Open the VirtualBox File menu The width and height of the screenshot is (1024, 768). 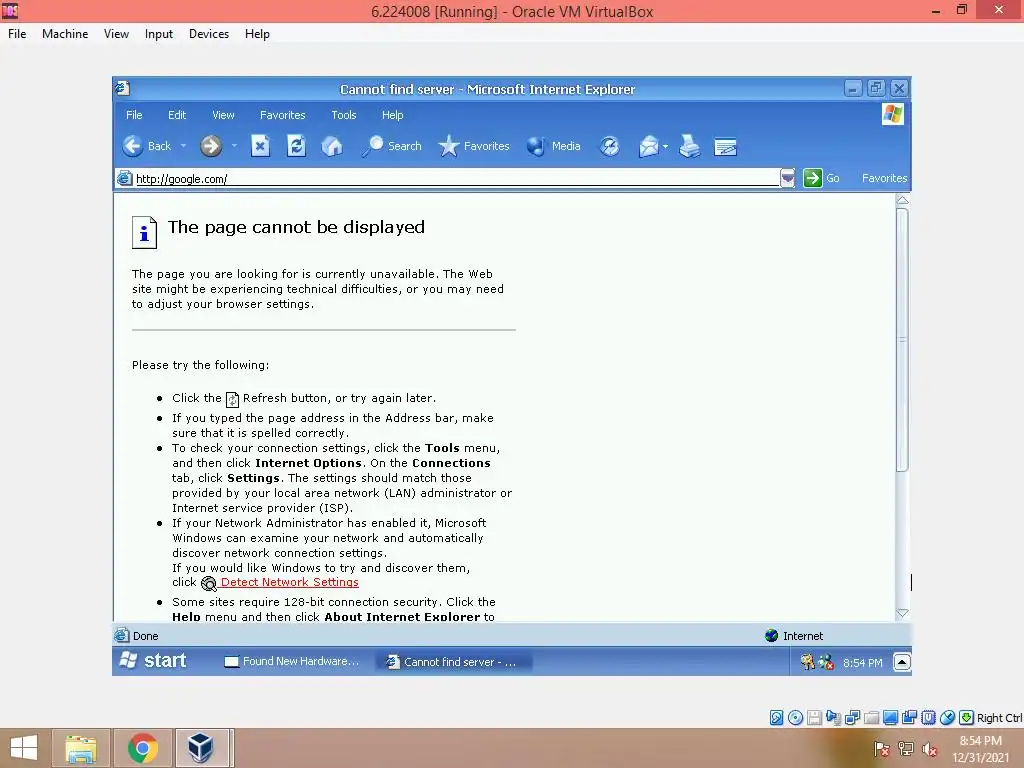tap(17, 34)
